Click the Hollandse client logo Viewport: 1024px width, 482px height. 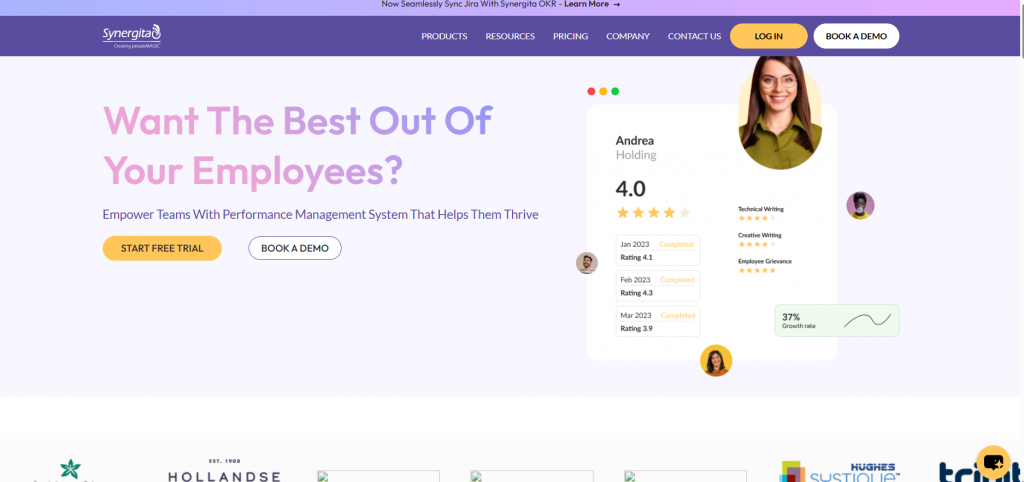pos(224,472)
